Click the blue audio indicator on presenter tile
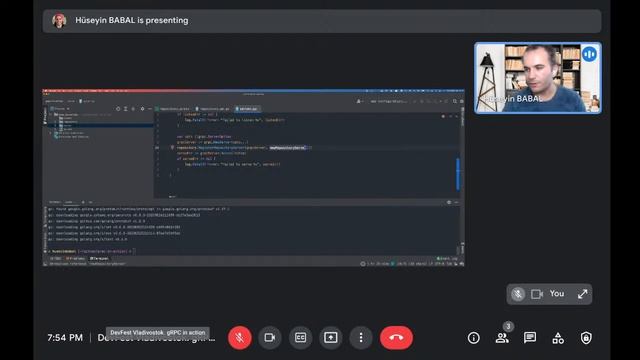This screenshot has width=640, height=360. pyautogui.click(x=589, y=54)
